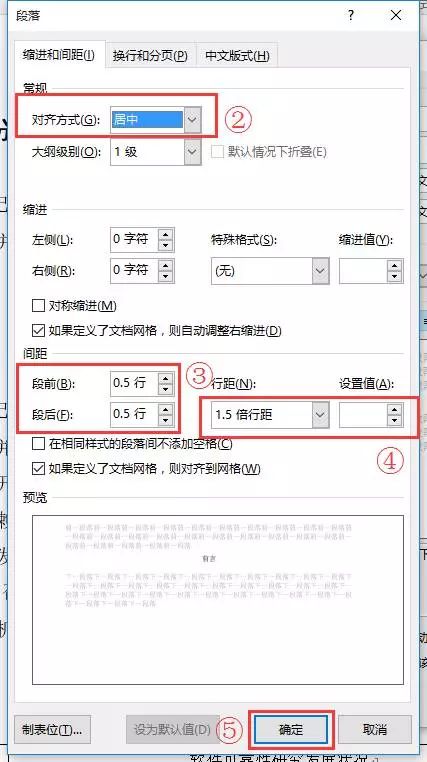Decrease 设置值 with down arrow

coord(395,420)
